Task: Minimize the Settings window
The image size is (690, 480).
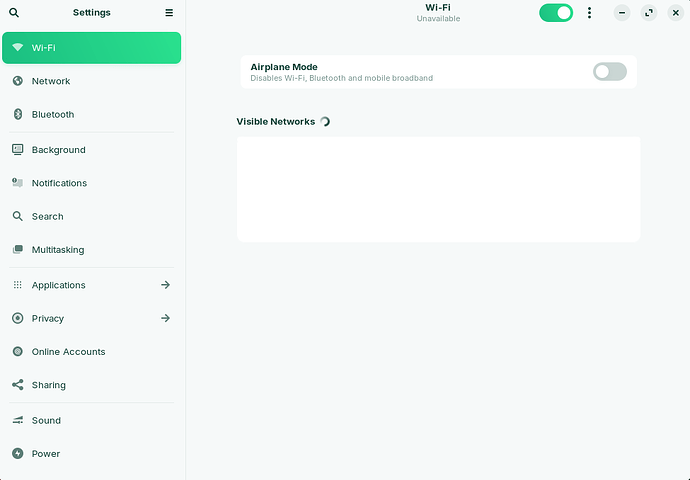Action: click(622, 13)
